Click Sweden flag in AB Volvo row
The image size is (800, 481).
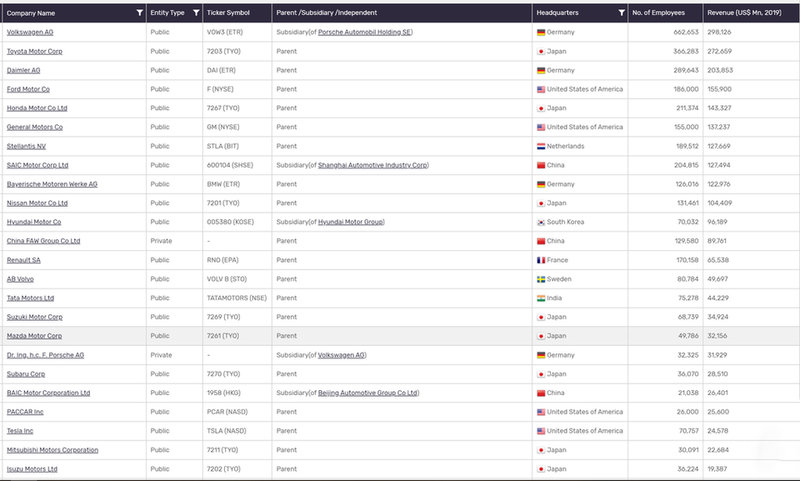click(x=541, y=279)
